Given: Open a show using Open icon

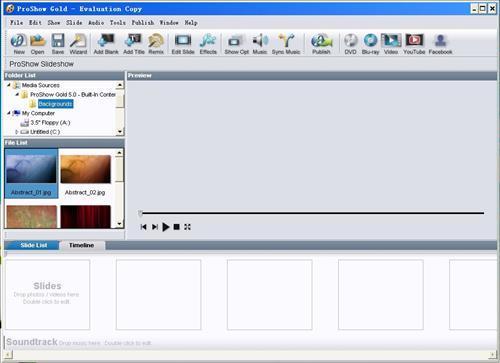Looking at the screenshot, I should coord(38,44).
